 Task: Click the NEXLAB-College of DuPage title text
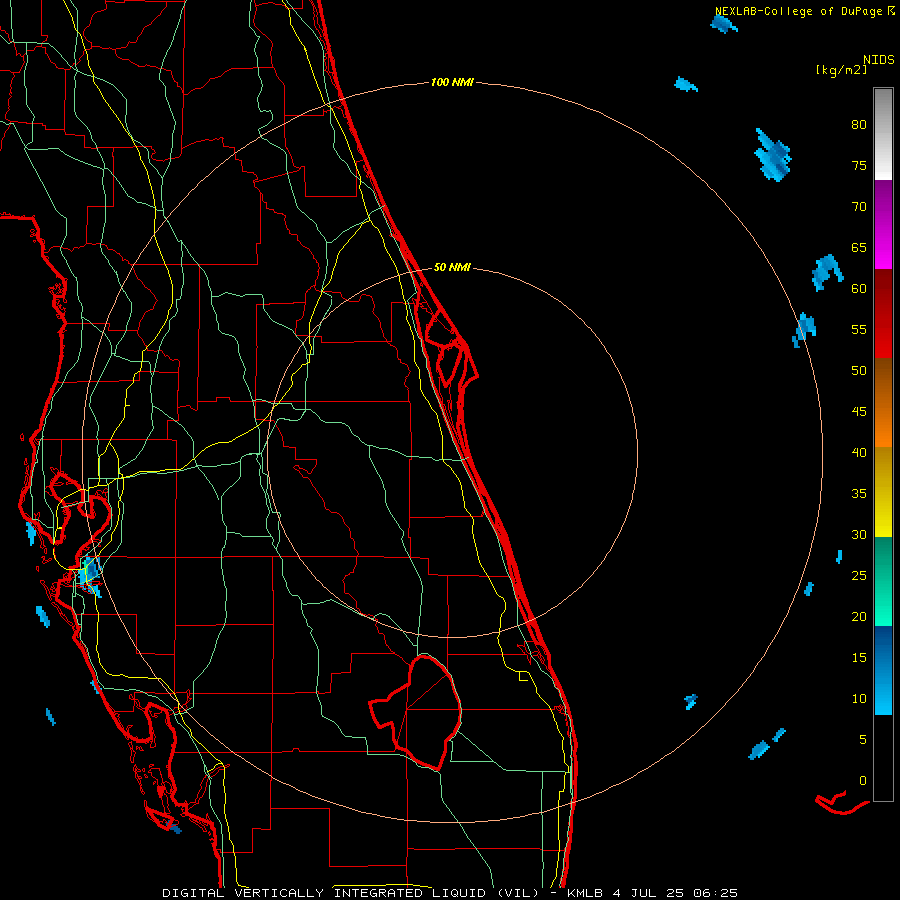point(799,11)
